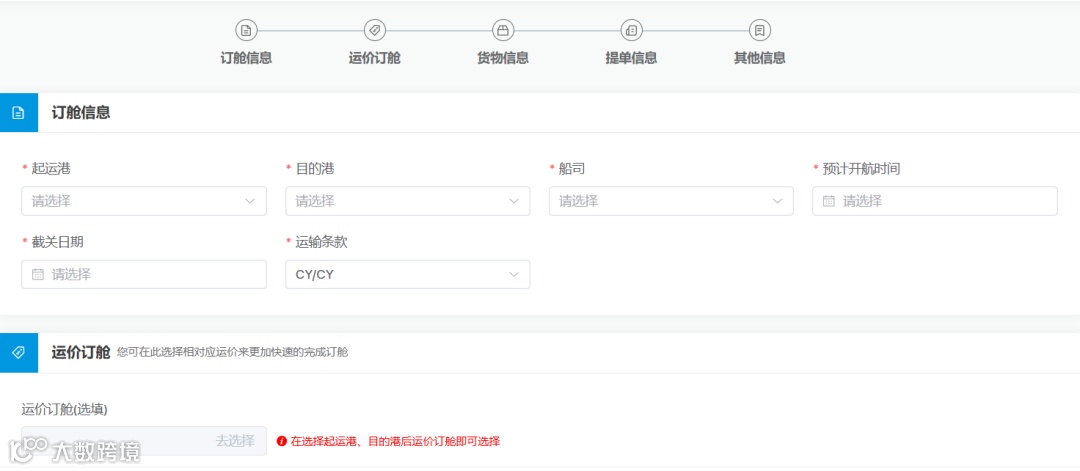The width and height of the screenshot is (1080, 471).
Task: Click the 运价订舱(选填) input box
Action: pos(144,441)
